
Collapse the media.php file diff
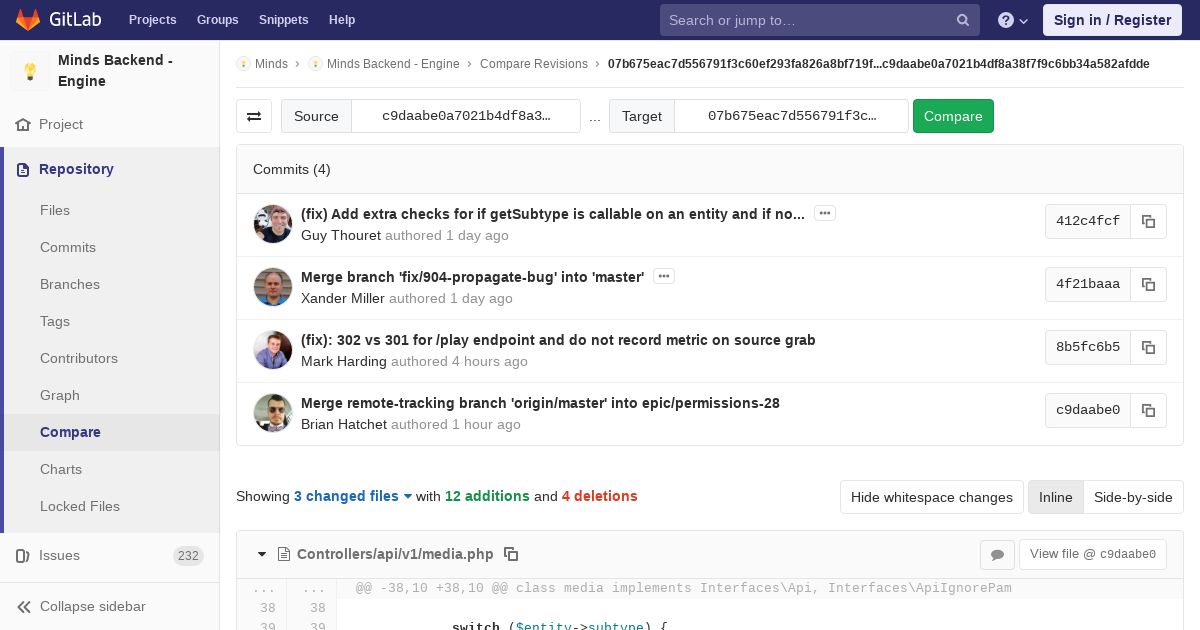pyautogui.click(x=262, y=554)
